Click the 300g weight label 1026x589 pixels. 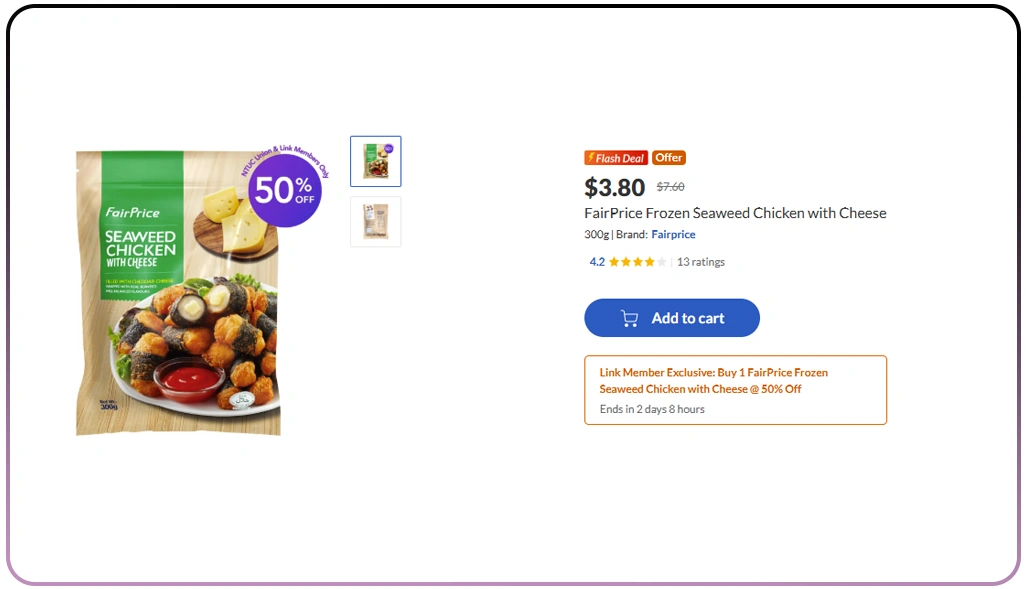click(596, 235)
